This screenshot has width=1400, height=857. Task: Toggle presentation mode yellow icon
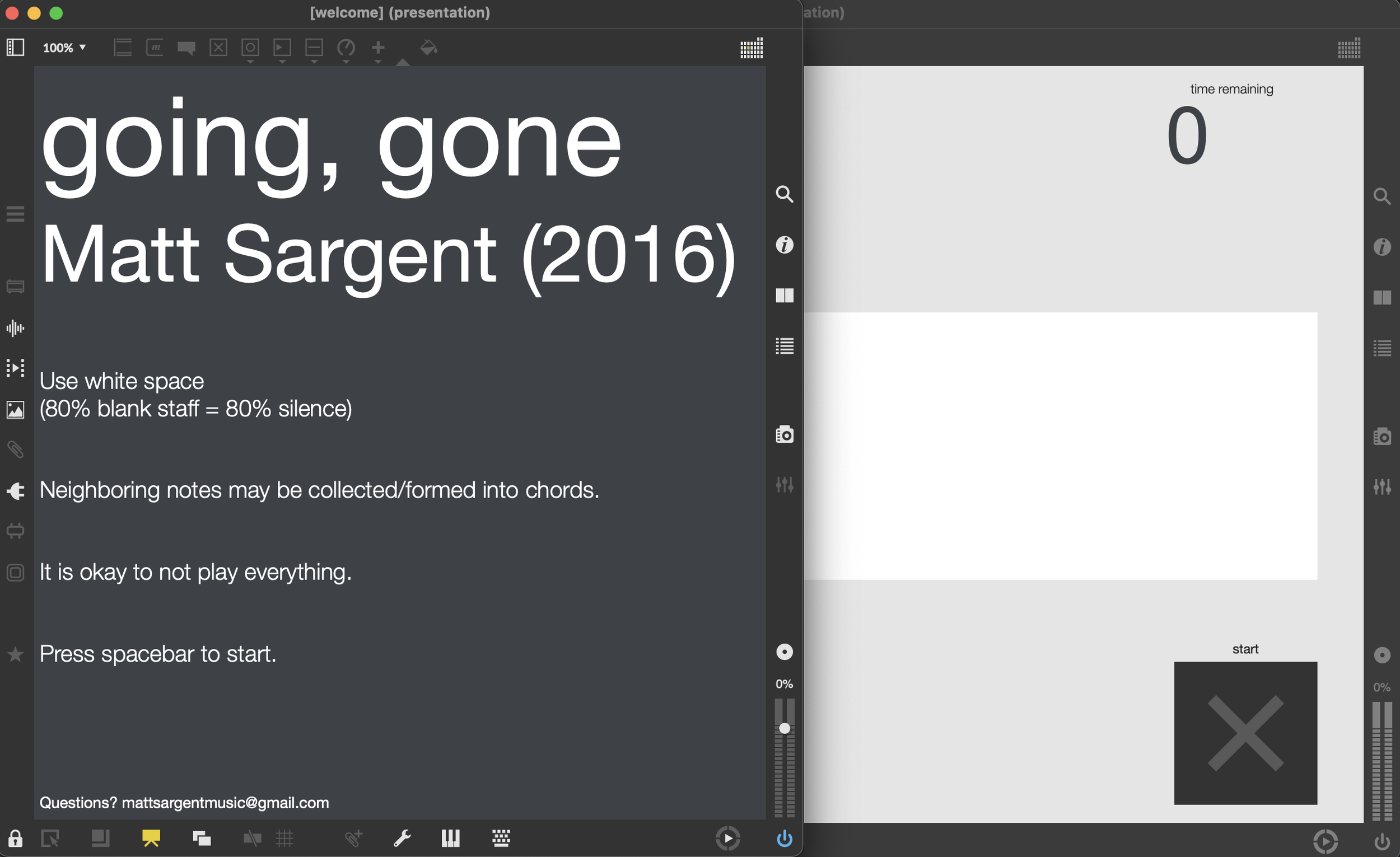pos(151,839)
